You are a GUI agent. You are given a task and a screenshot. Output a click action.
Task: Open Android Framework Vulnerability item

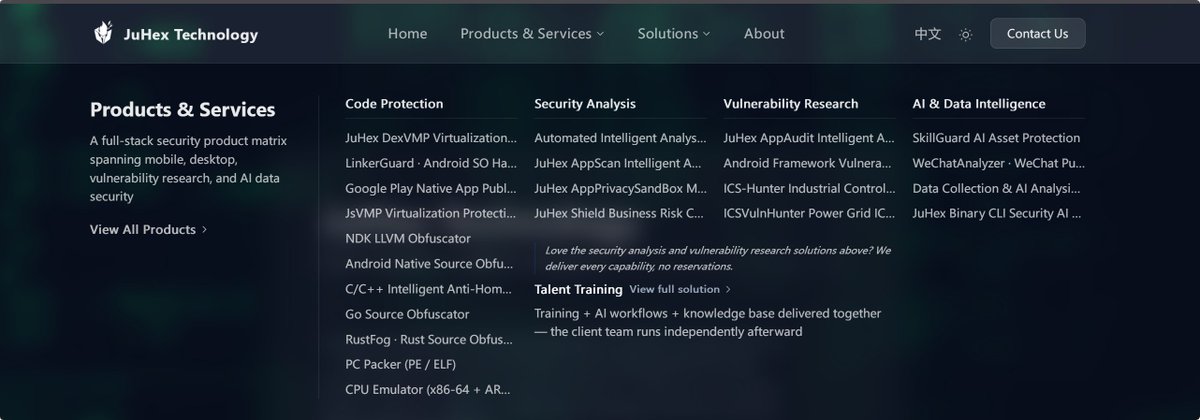tap(807, 163)
